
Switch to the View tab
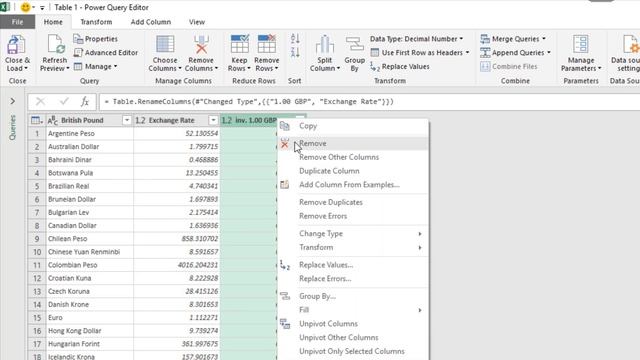(x=197, y=22)
